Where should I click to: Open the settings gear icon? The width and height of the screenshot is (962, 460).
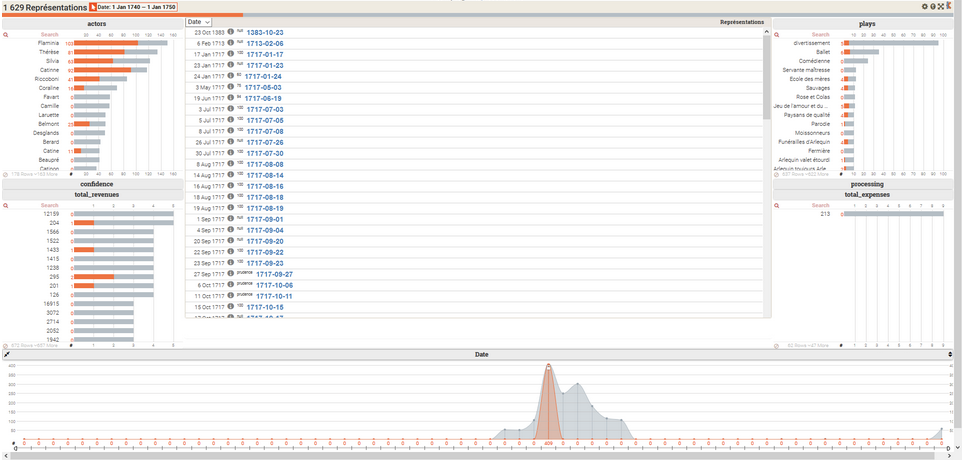point(925,6)
